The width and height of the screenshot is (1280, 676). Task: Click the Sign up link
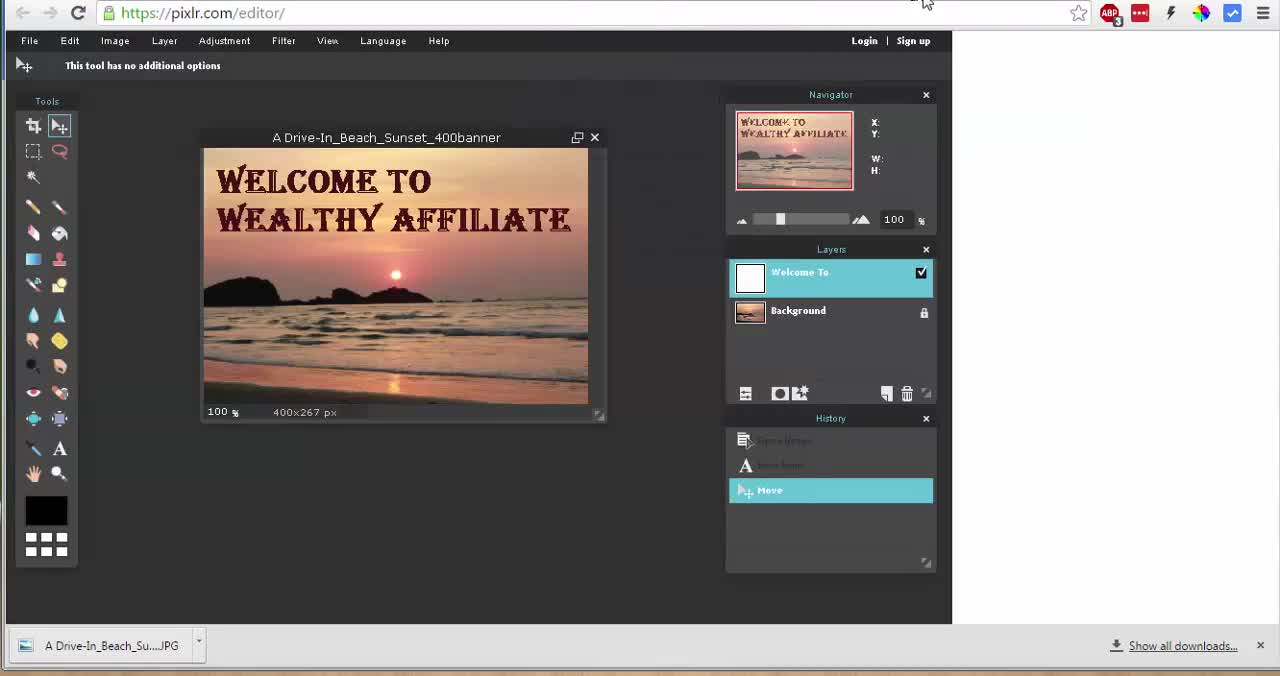click(914, 41)
